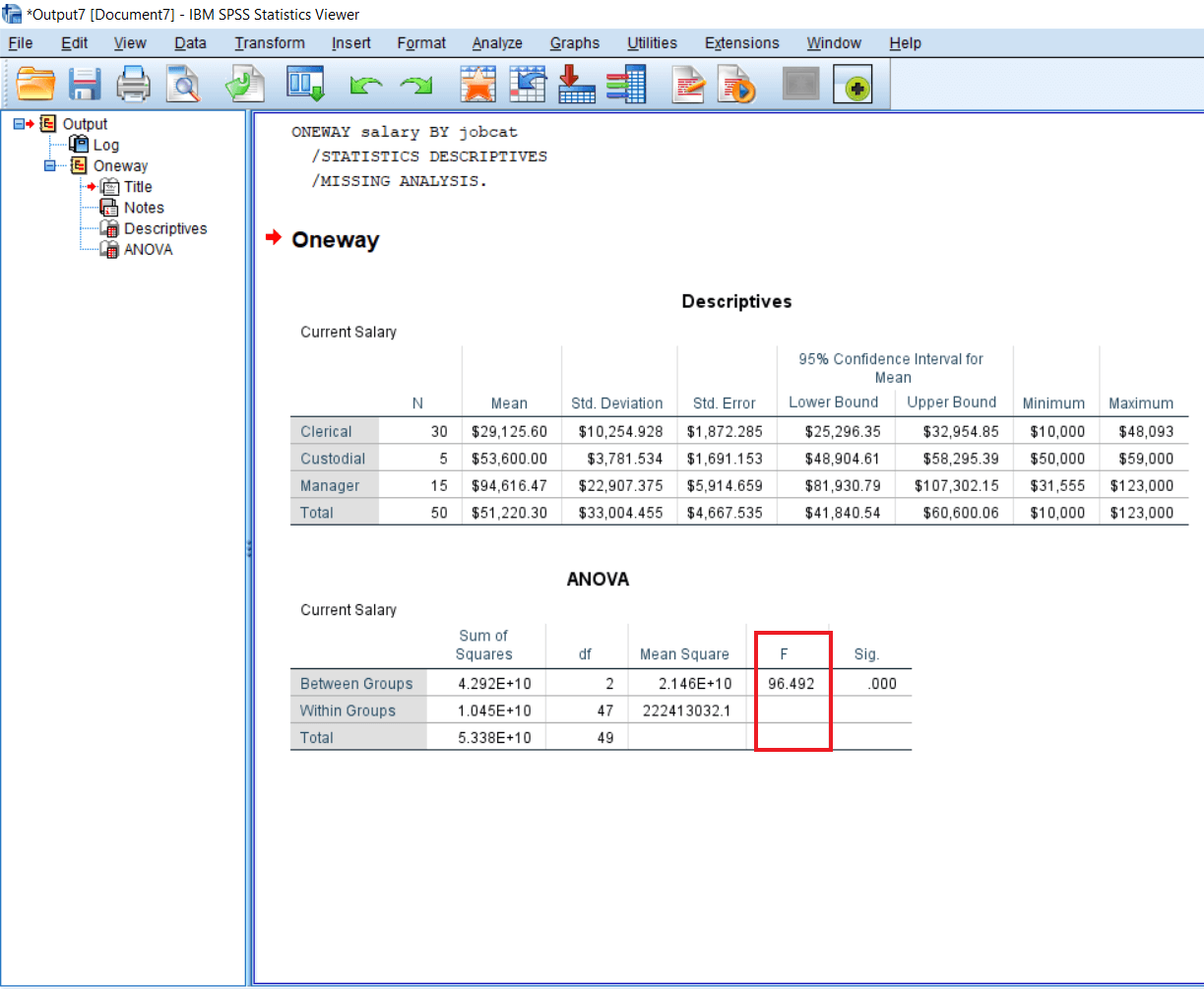Open the Format menu
1204x989 pixels.
click(421, 43)
